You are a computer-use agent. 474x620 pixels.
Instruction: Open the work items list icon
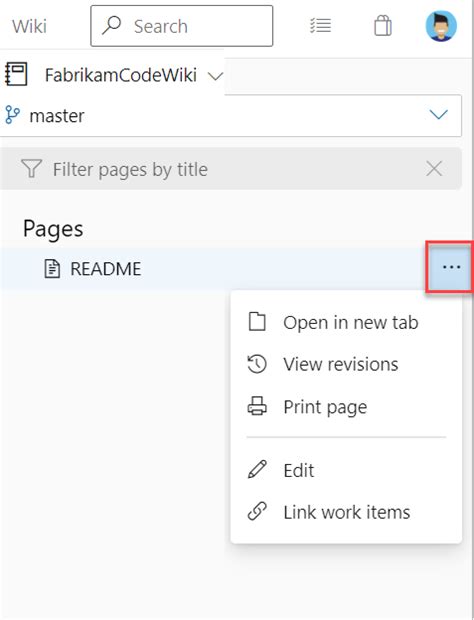pos(320,26)
